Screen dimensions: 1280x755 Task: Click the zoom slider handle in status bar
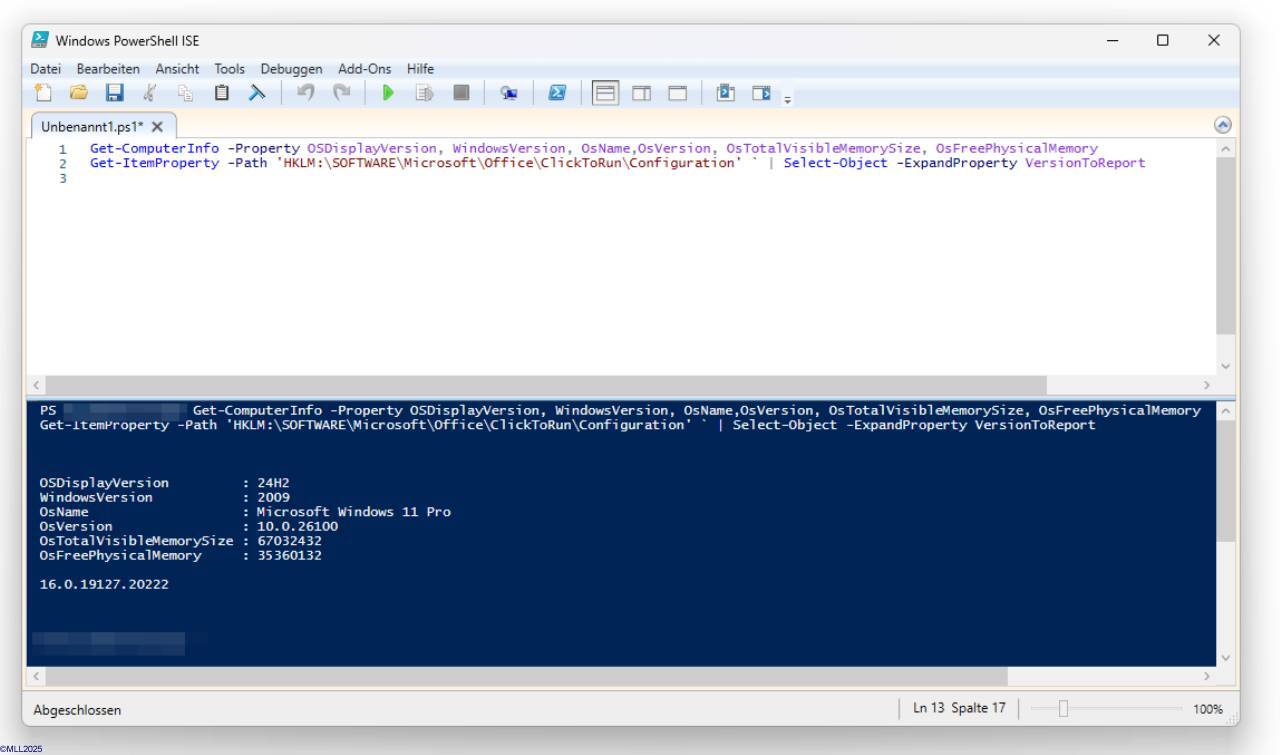pos(1063,709)
